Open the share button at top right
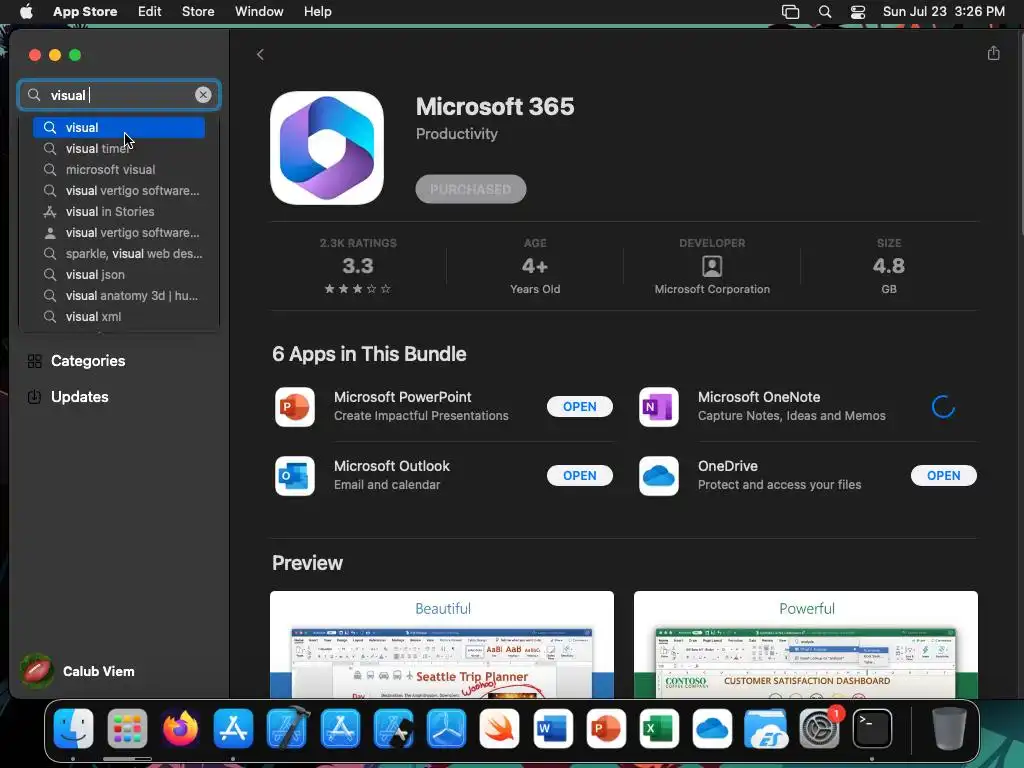The image size is (1024, 768). point(993,53)
